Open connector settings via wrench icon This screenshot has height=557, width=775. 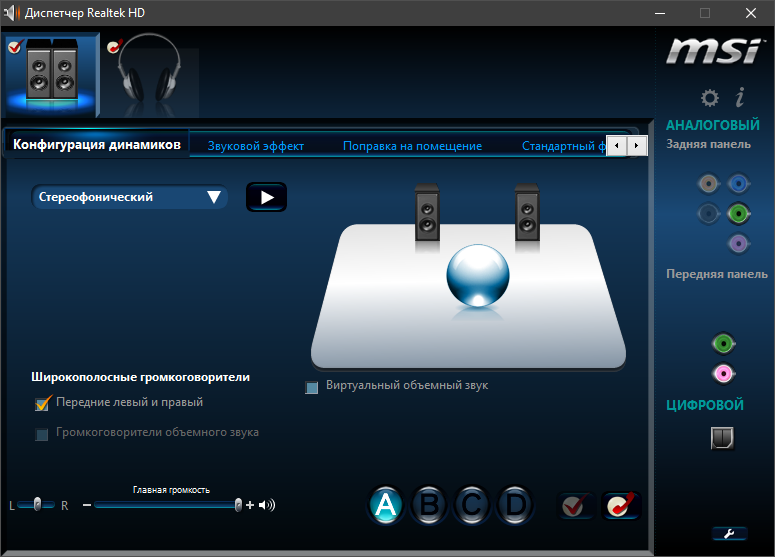[729, 534]
